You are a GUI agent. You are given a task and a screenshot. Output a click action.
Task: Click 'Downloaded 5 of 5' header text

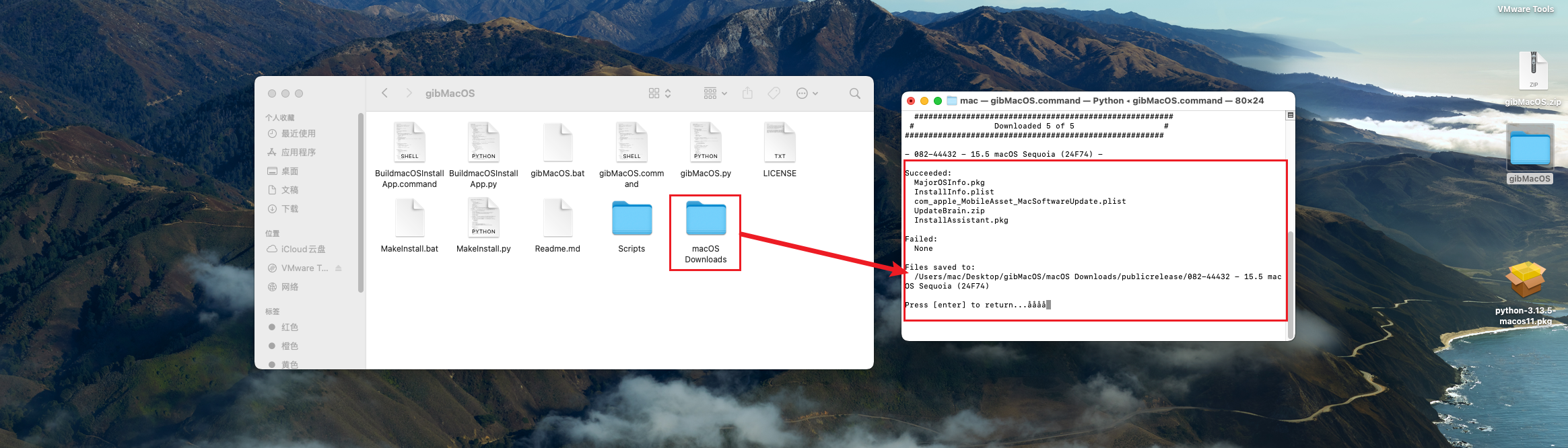click(x=1034, y=126)
